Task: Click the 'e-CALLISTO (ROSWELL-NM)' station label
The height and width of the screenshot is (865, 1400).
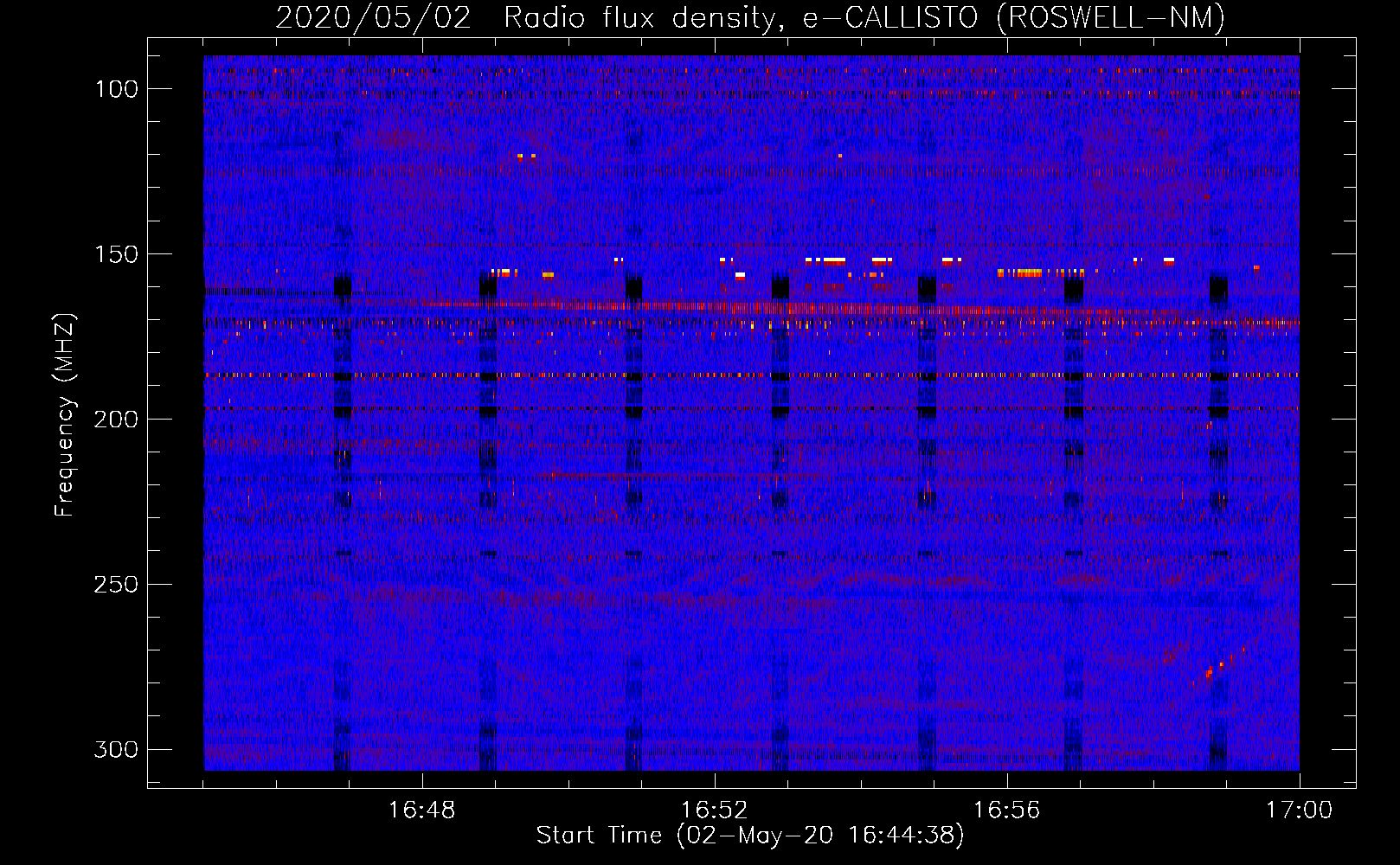Action: point(1014,17)
